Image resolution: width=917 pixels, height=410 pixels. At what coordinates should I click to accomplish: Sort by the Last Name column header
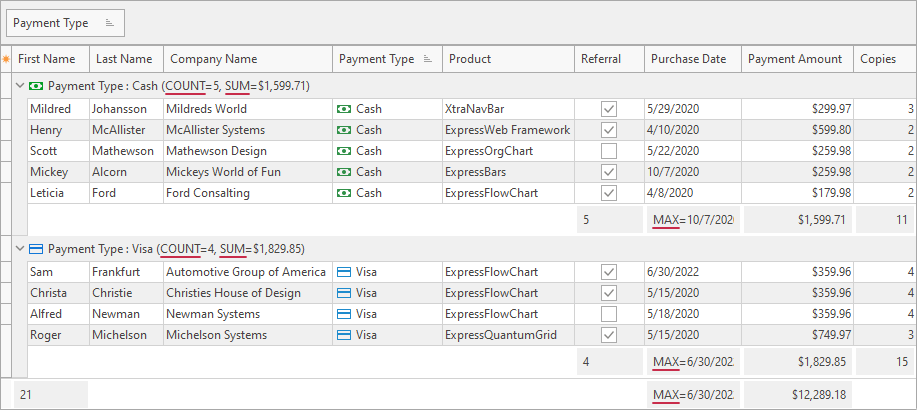pyautogui.click(x=126, y=59)
